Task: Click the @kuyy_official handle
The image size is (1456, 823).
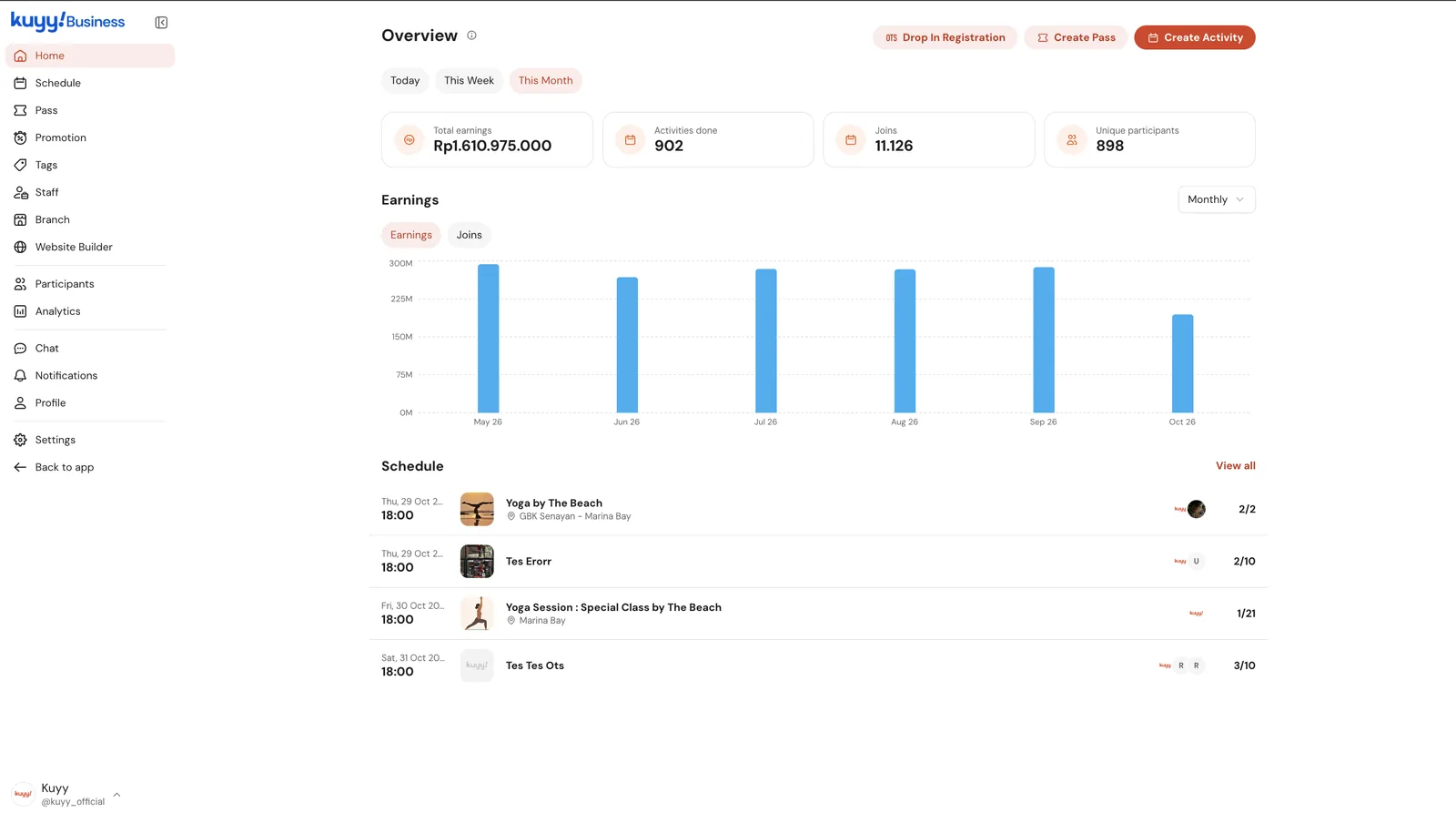Action: point(73,802)
